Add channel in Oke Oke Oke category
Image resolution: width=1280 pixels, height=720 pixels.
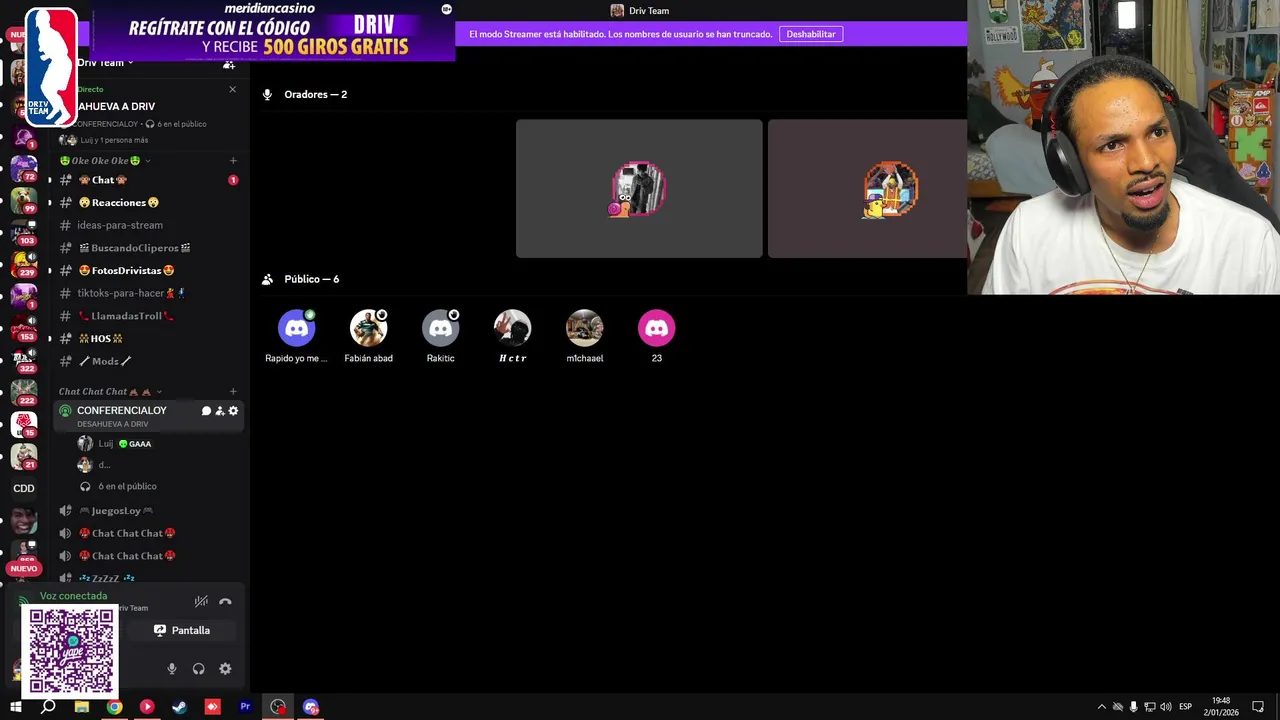233,161
